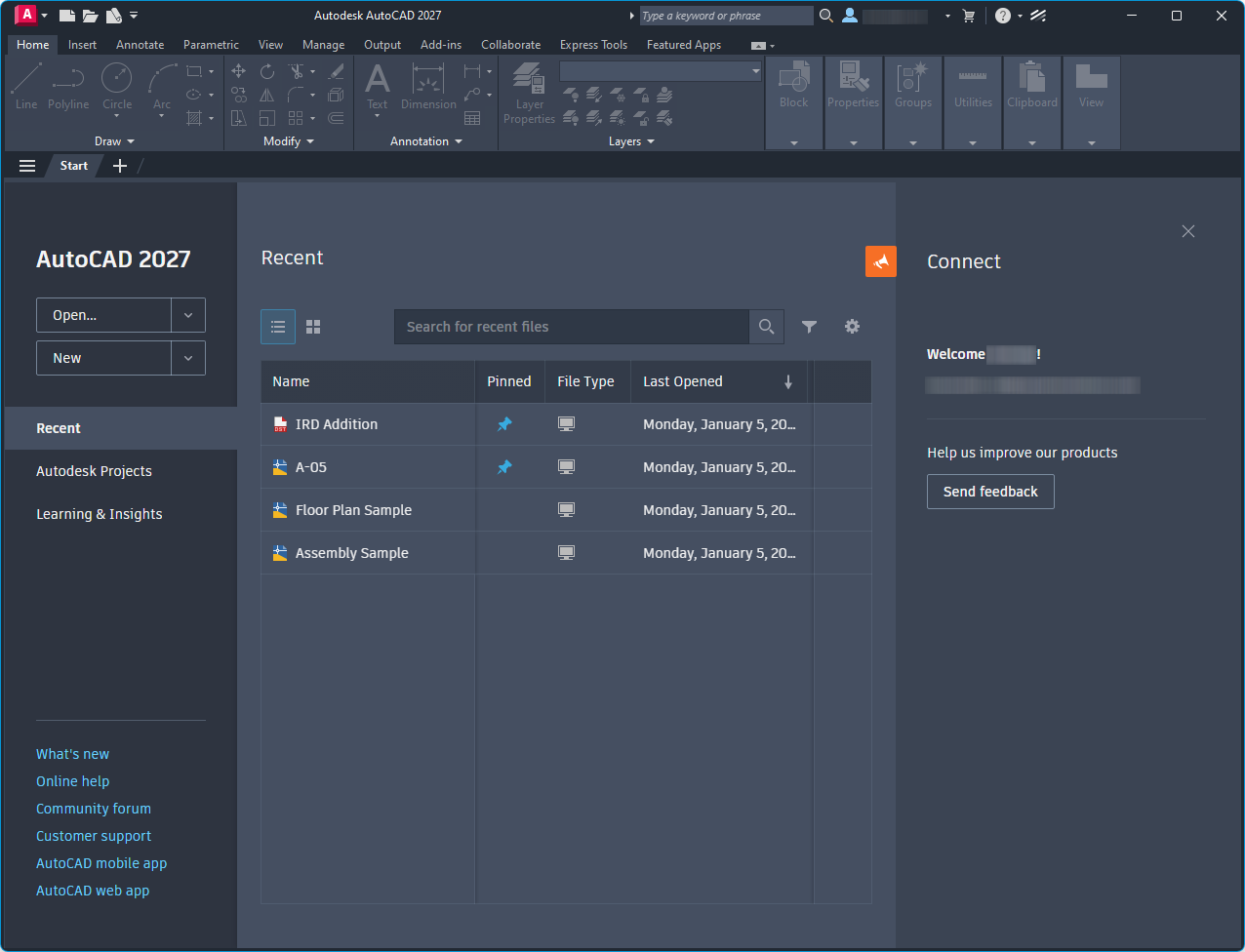Screen dimensions: 1245x952
Task: Expand the Modify panel flyout
Action: click(x=289, y=141)
